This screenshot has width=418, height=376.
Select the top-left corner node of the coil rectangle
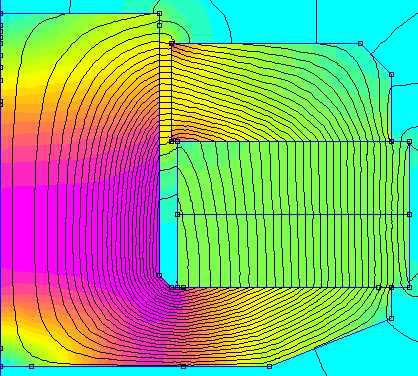177,142
